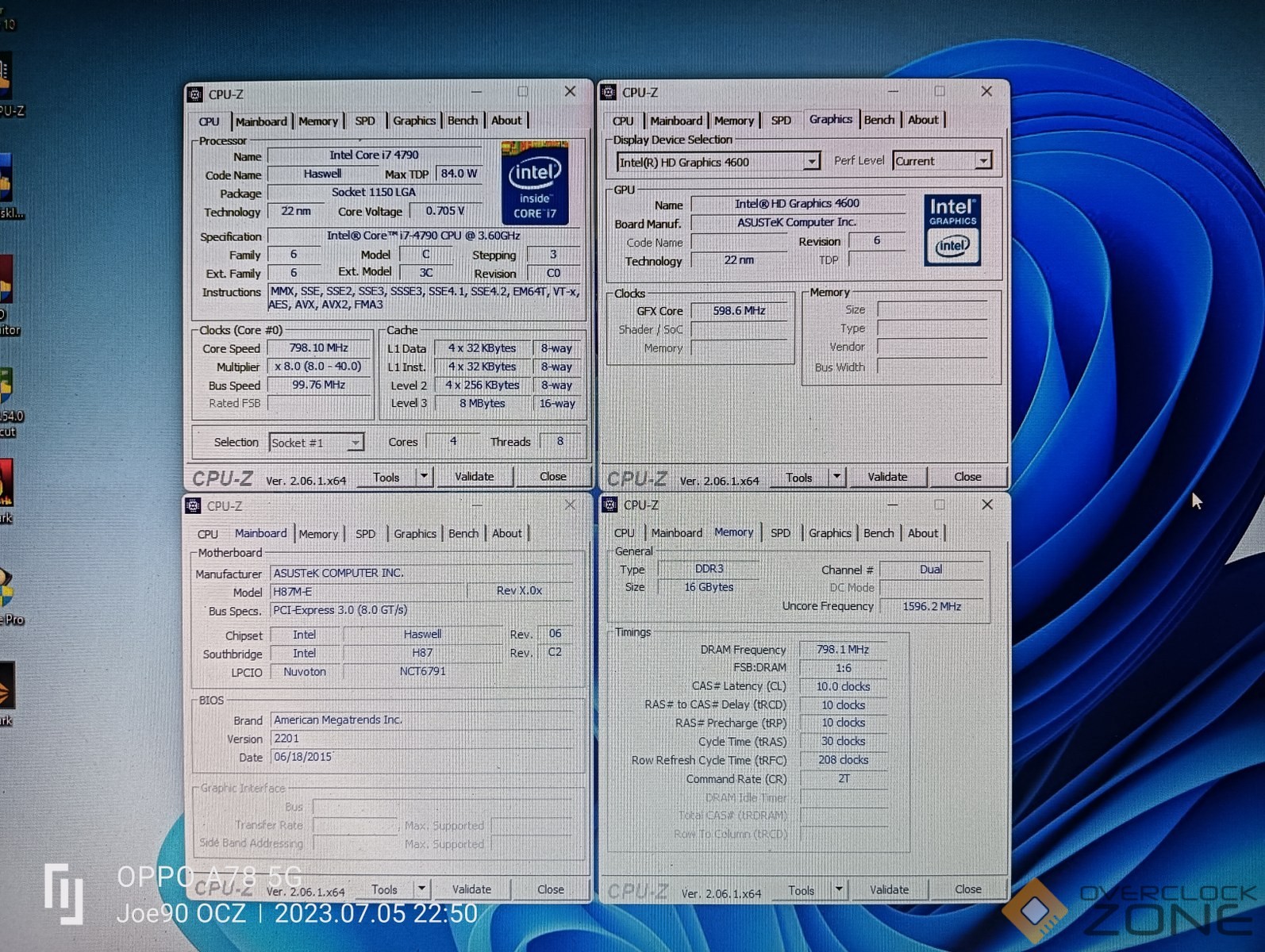Click the memory Type DDR3 value
The height and width of the screenshot is (952, 1265).
coord(709,569)
